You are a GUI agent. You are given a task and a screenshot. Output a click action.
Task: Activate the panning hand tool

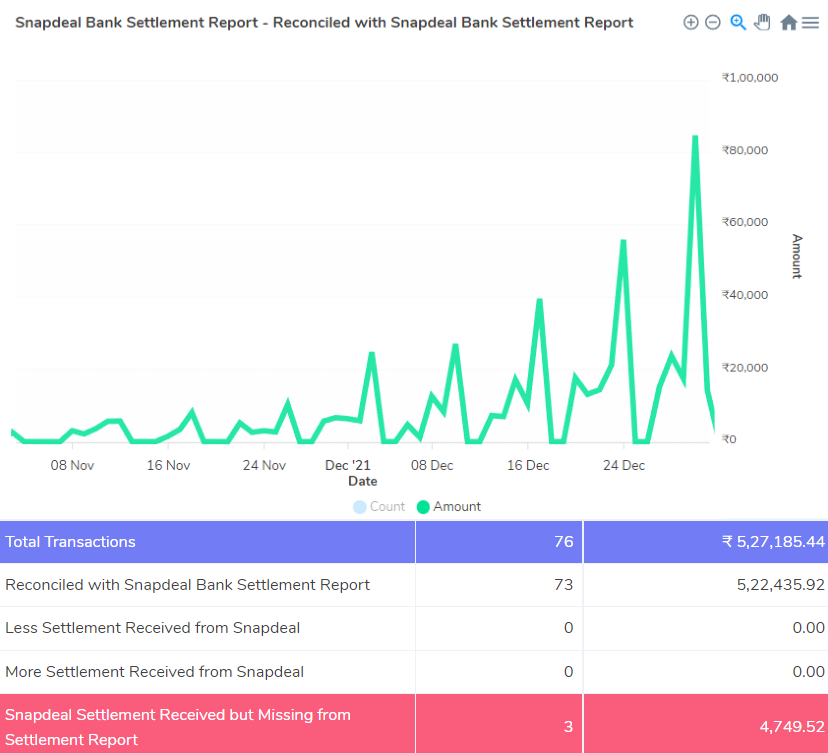coord(762,22)
